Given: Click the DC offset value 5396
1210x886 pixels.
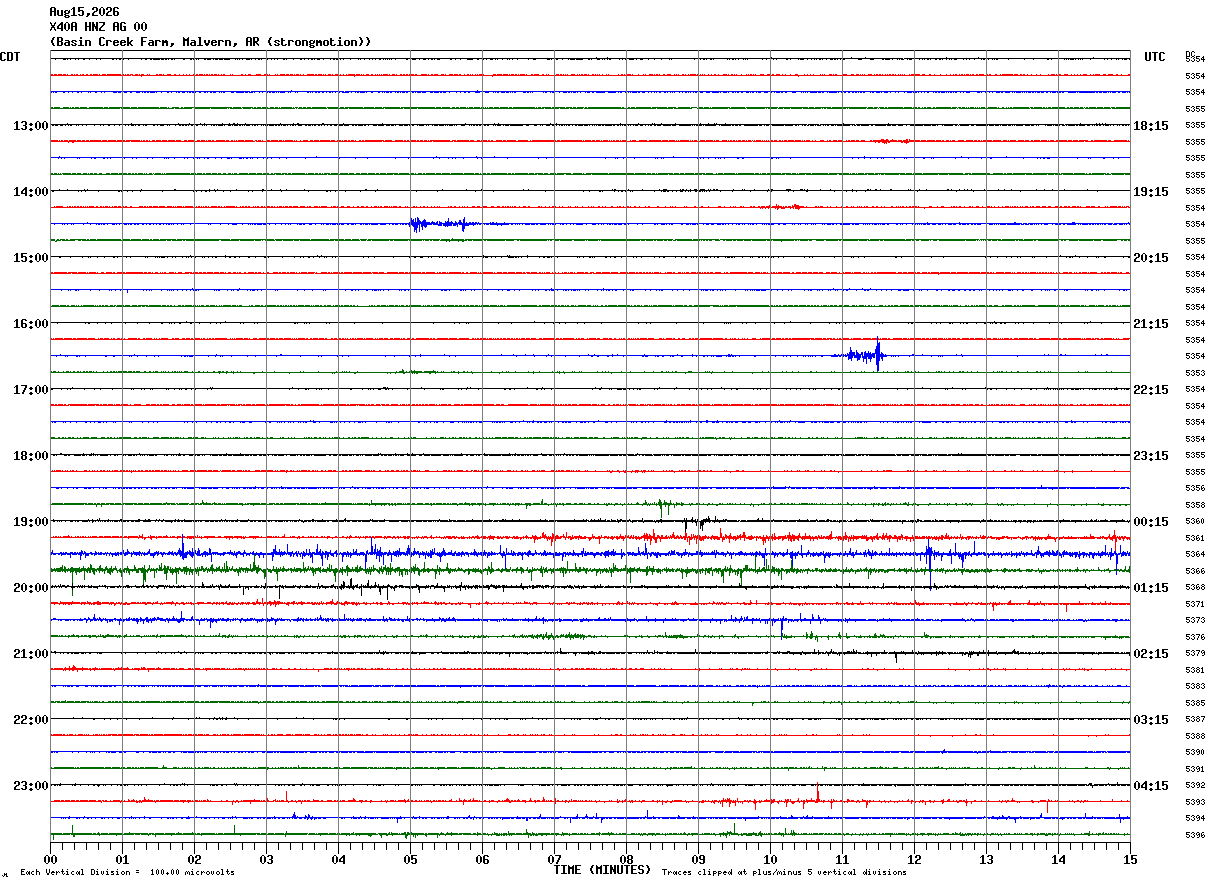Looking at the screenshot, I should [1195, 835].
